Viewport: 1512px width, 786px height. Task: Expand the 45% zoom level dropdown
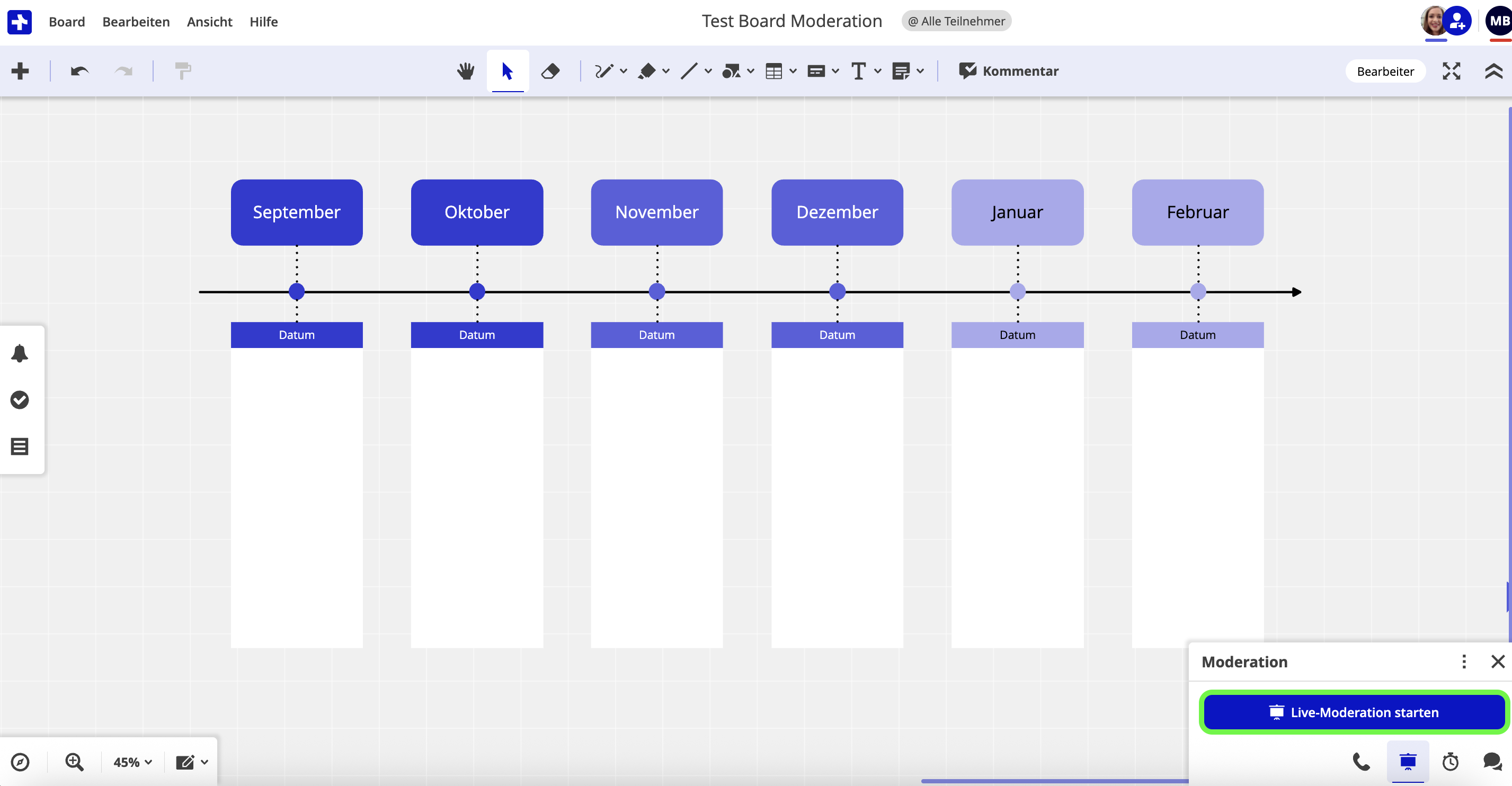tap(132, 762)
